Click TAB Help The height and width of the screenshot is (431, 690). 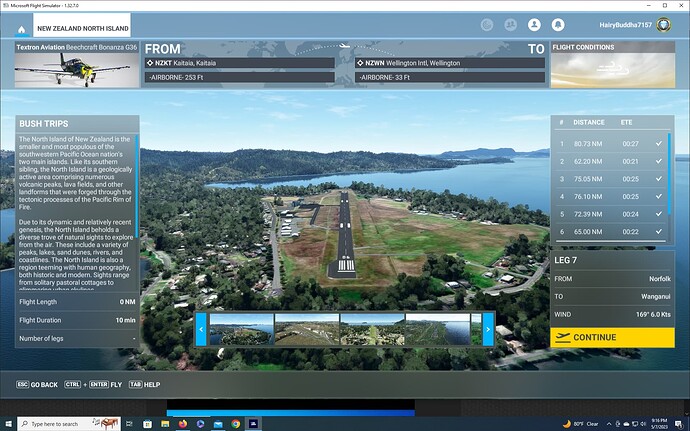[x=145, y=385]
